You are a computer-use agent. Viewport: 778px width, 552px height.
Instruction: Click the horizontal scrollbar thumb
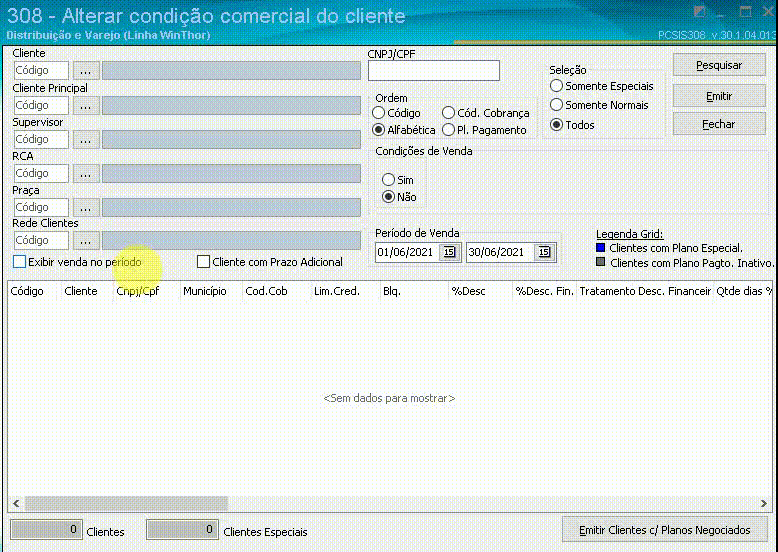(127, 503)
